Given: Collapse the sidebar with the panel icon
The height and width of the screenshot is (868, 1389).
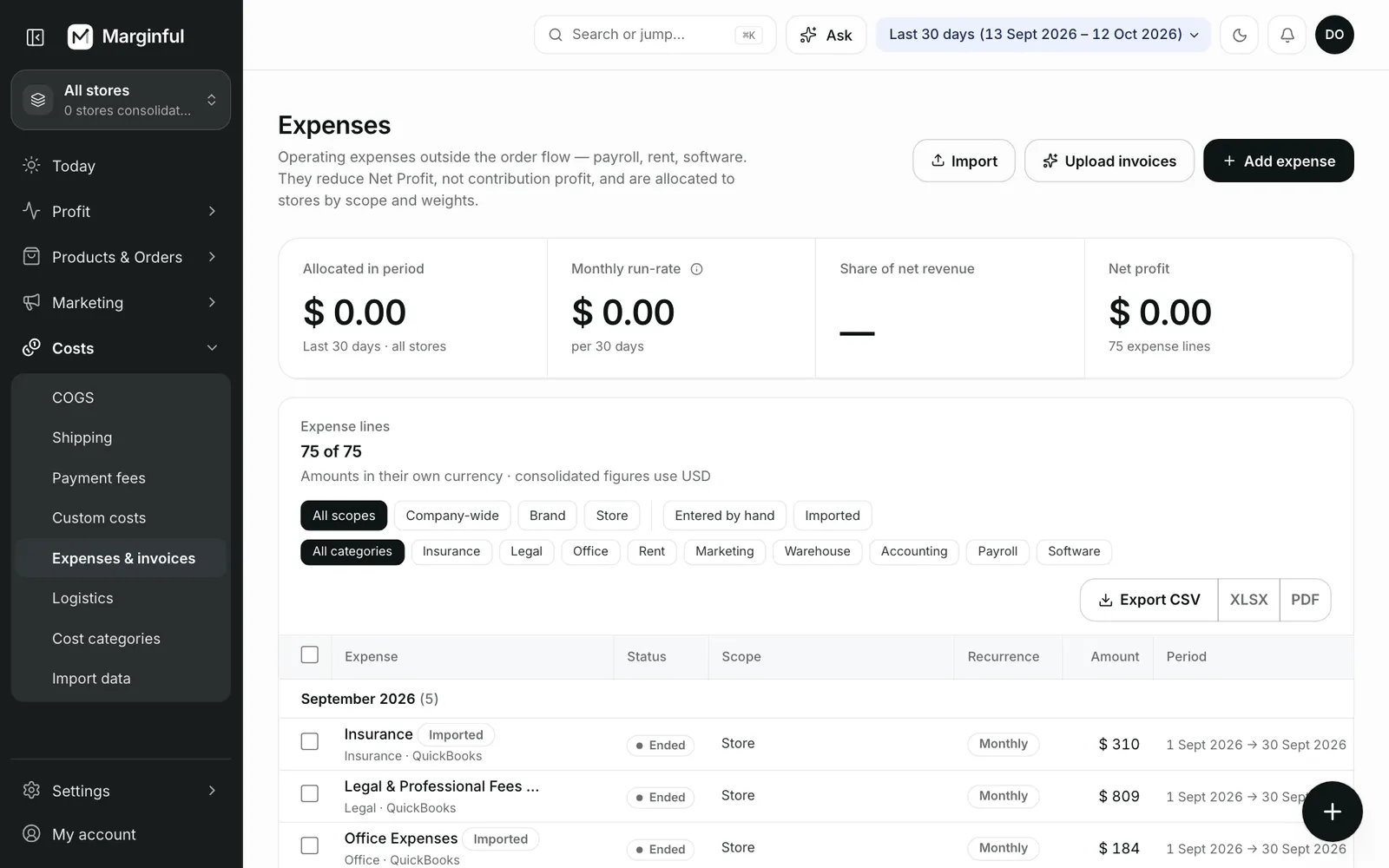Looking at the screenshot, I should (x=36, y=36).
